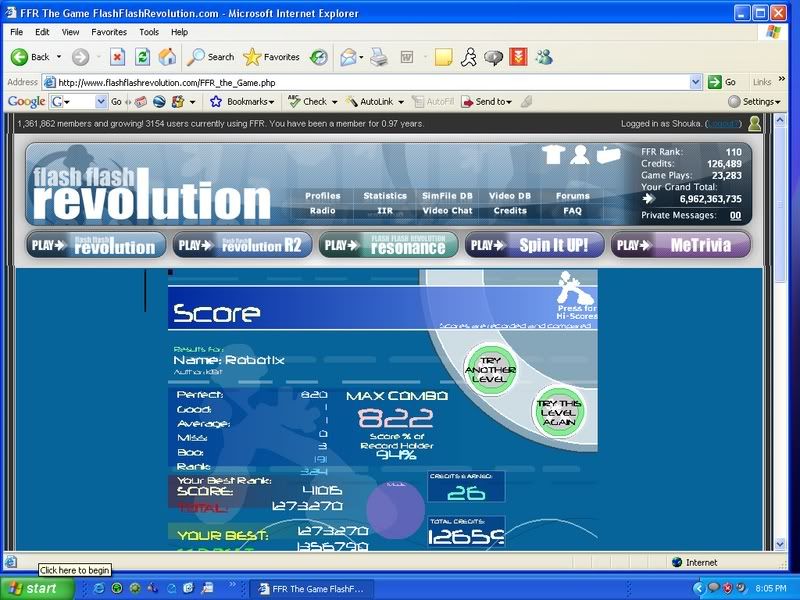Open the Favorites menu in menu bar
Viewport: 800px width, 600px height.
pos(109,32)
